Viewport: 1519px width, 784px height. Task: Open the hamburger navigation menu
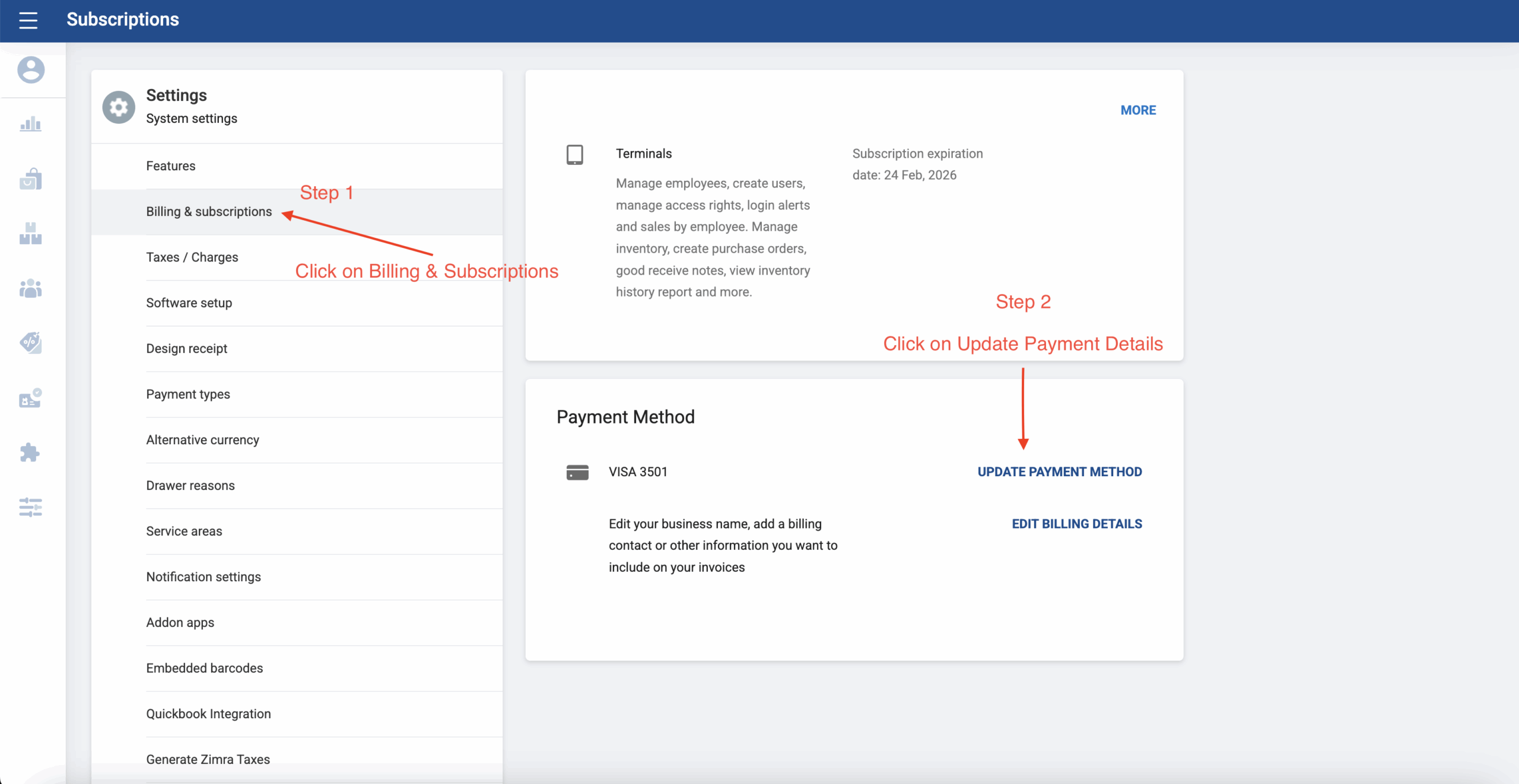(x=27, y=20)
